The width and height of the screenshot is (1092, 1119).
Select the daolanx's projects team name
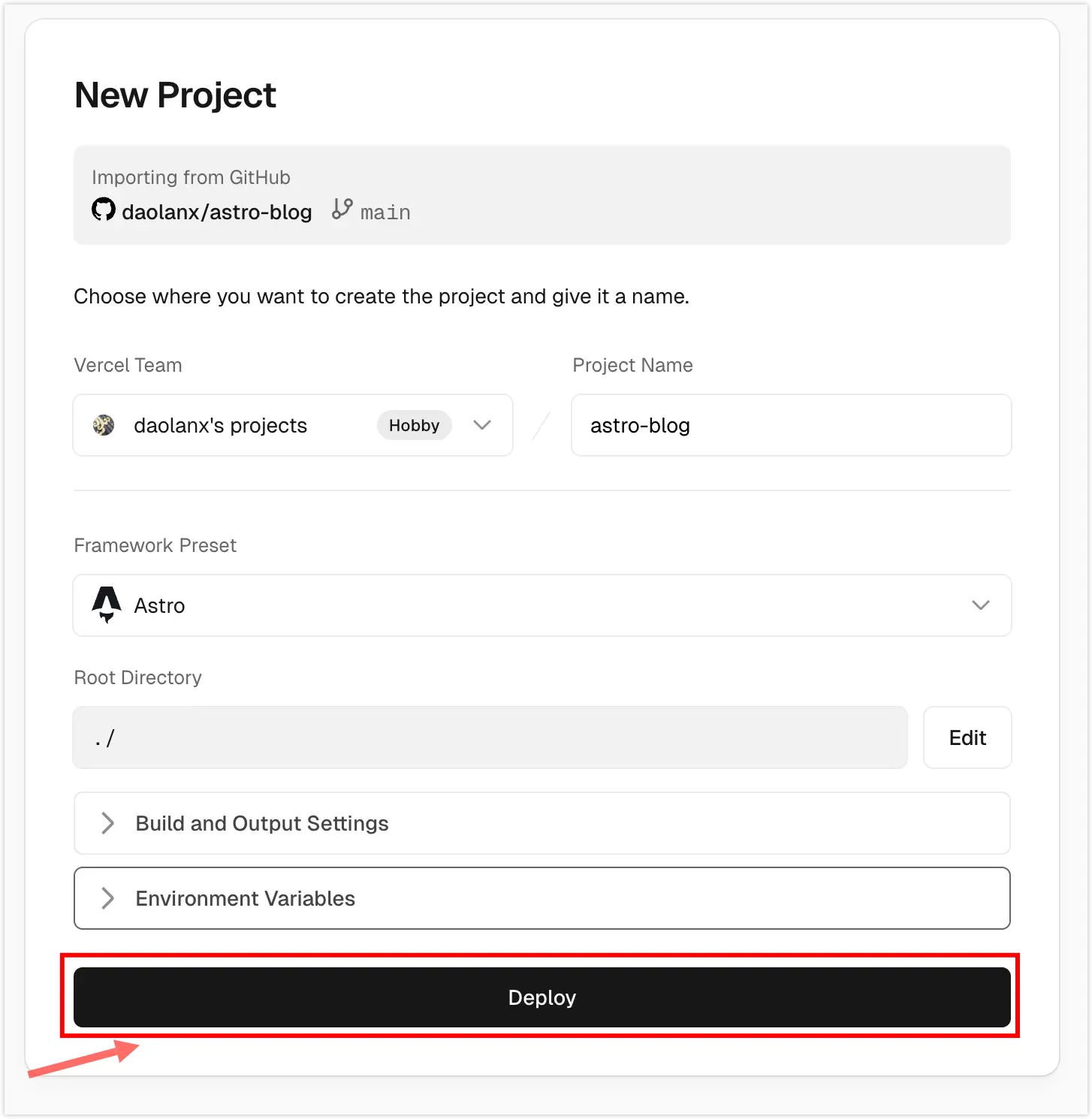pos(220,426)
